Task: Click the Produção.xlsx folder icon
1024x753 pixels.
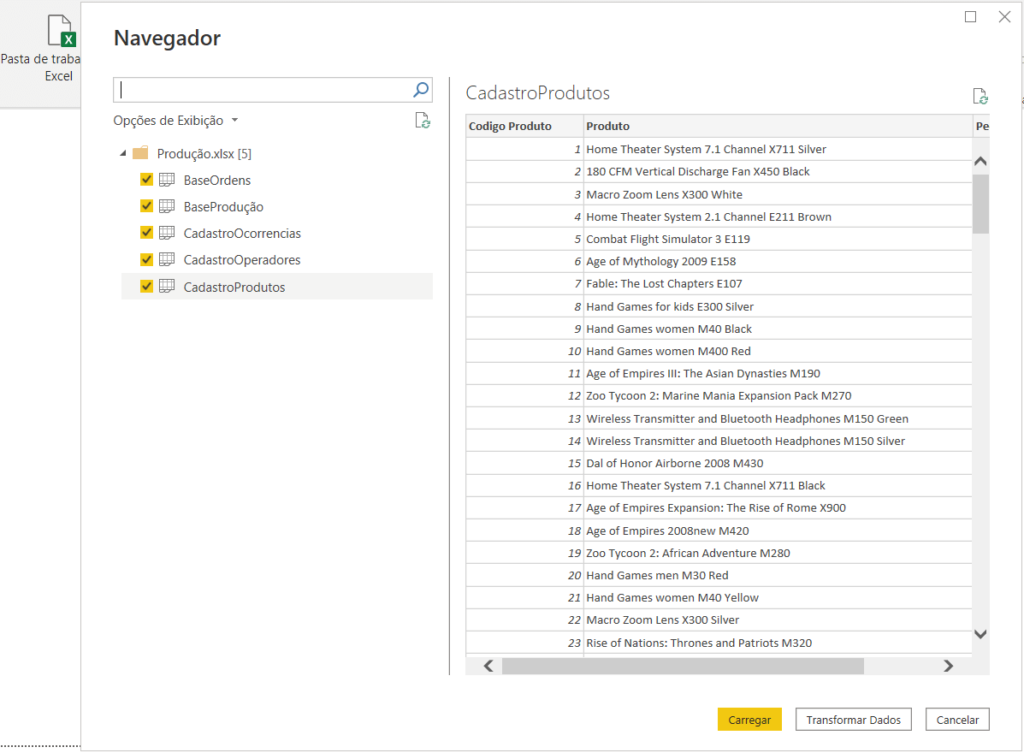Action: coord(140,153)
